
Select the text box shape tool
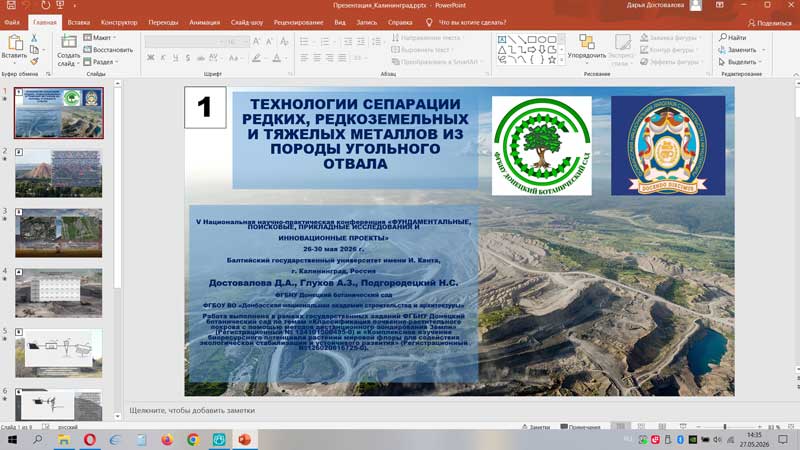(502, 39)
